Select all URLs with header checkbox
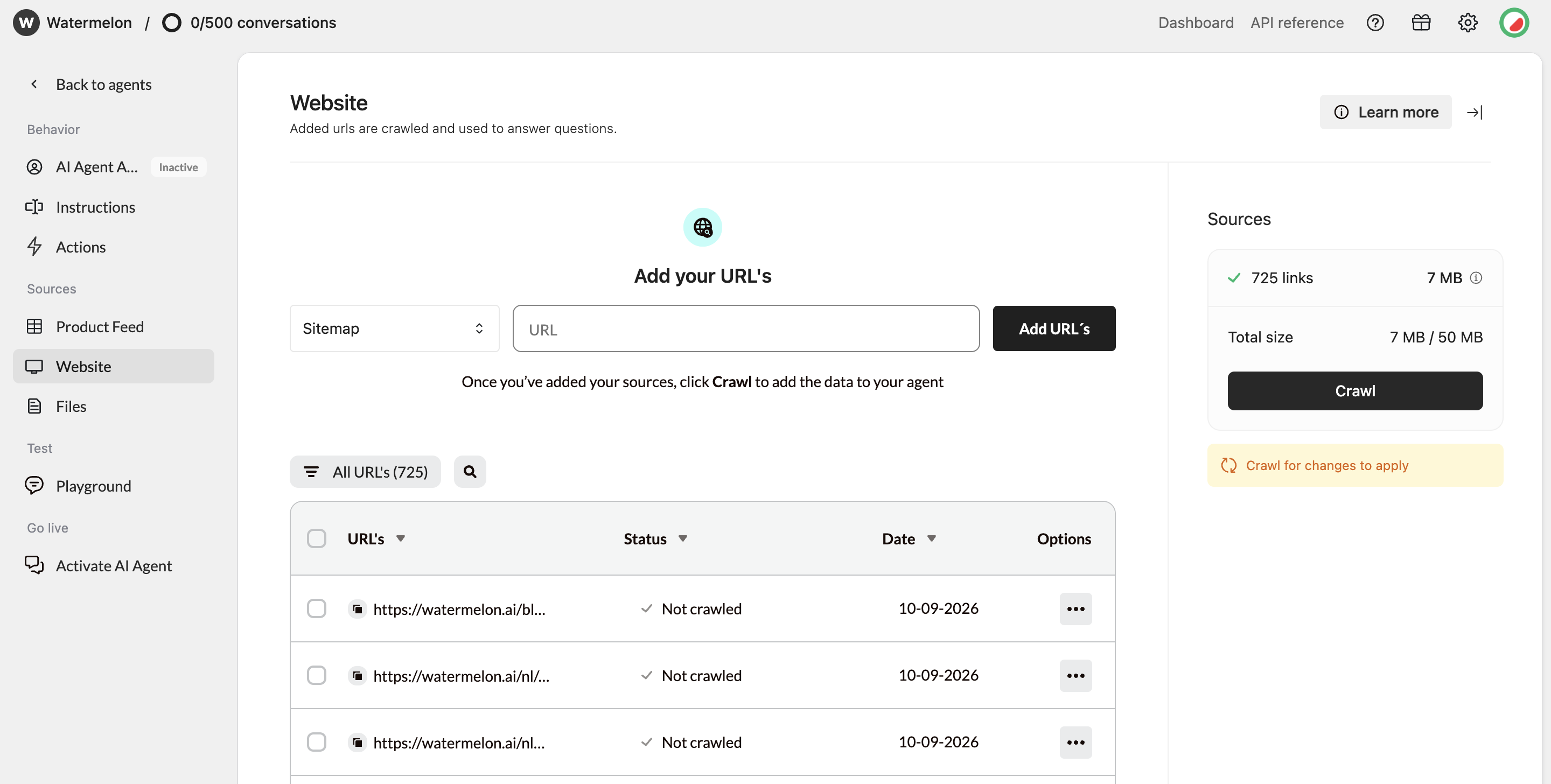Image resolution: width=1551 pixels, height=784 pixels. 316,538
